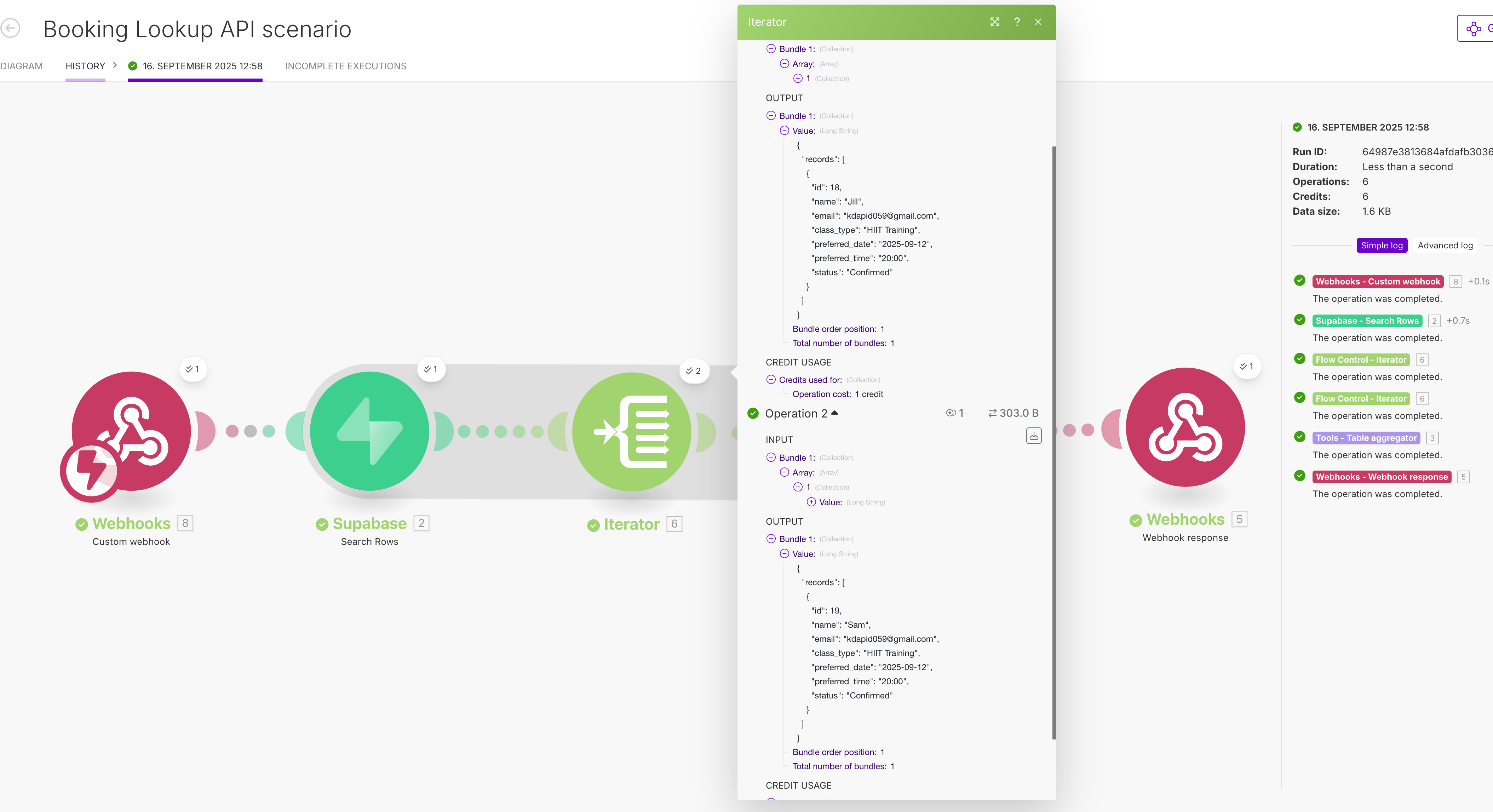Click Operation cost: 1 credit entry
Image resolution: width=1493 pixels, height=812 pixels.
838,394
